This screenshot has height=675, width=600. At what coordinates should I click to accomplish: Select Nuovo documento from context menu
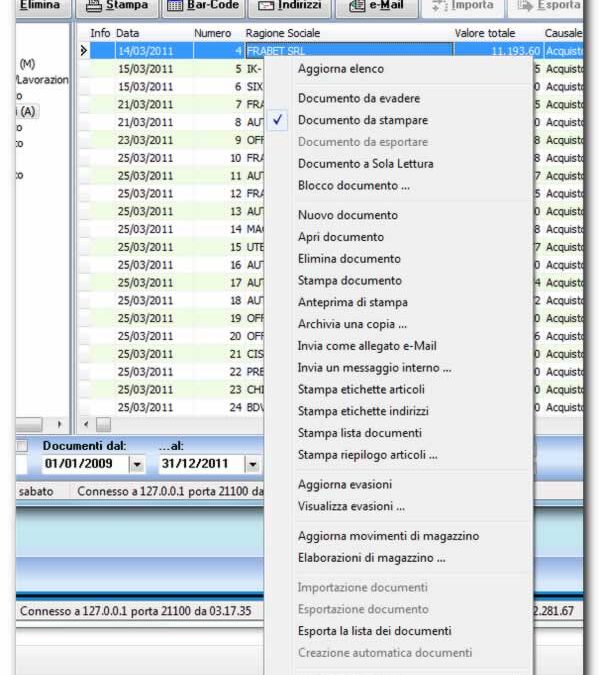[x=347, y=215]
